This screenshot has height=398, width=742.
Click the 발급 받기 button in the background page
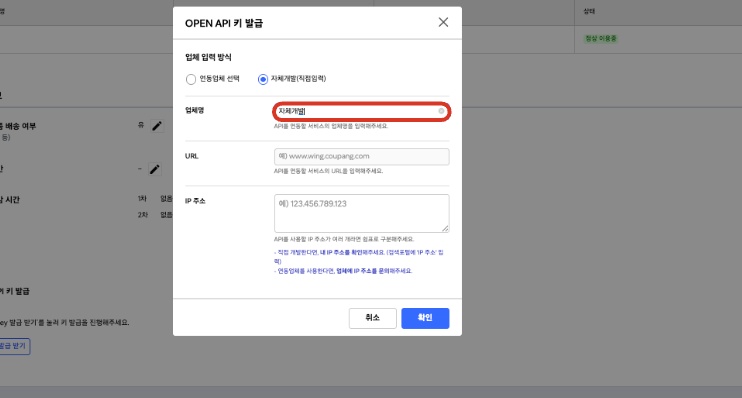coord(13,346)
